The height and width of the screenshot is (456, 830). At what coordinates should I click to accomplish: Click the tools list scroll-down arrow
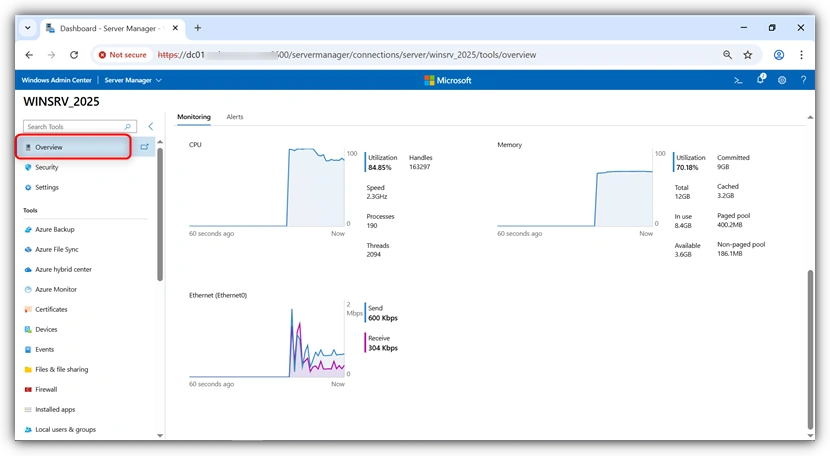click(x=160, y=435)
